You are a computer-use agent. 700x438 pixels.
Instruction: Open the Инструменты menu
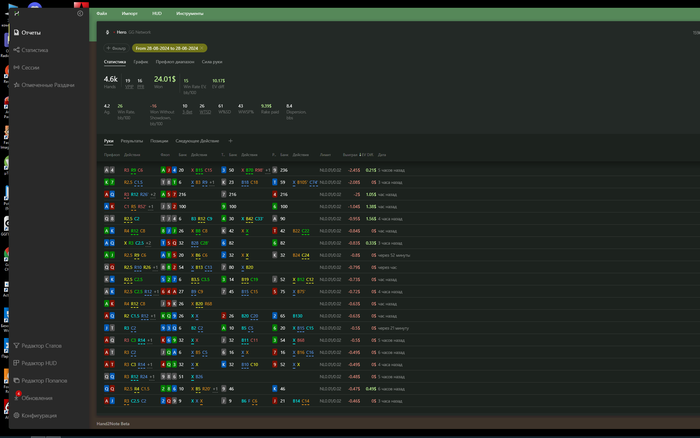[x=190, y=13]
